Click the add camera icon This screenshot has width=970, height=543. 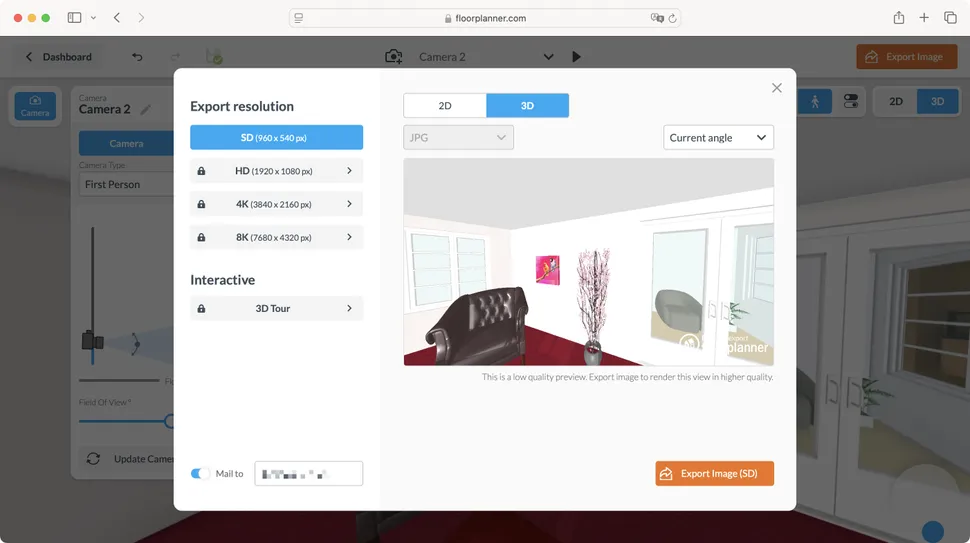(394, 57)
